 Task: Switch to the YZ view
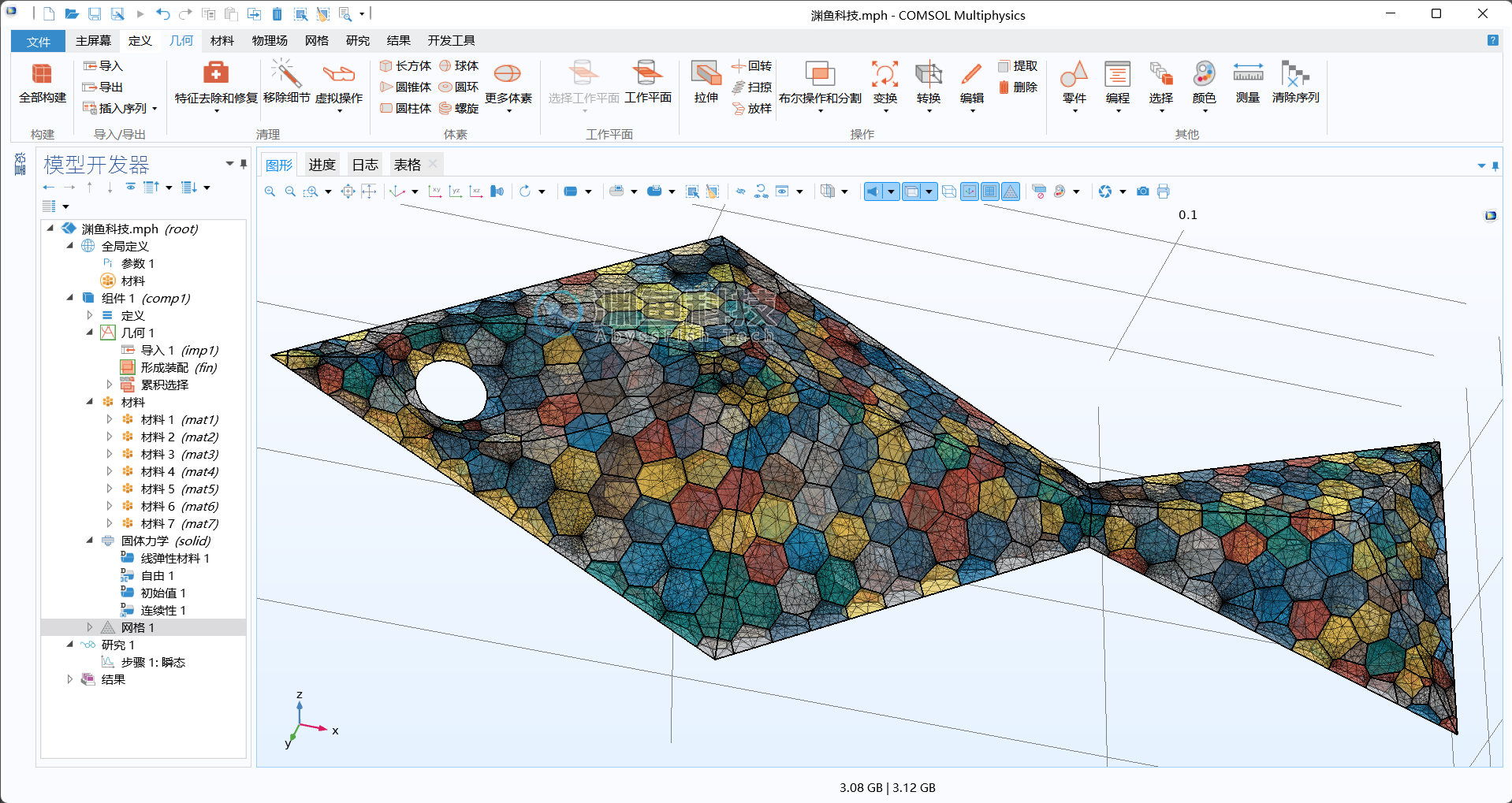456,191
